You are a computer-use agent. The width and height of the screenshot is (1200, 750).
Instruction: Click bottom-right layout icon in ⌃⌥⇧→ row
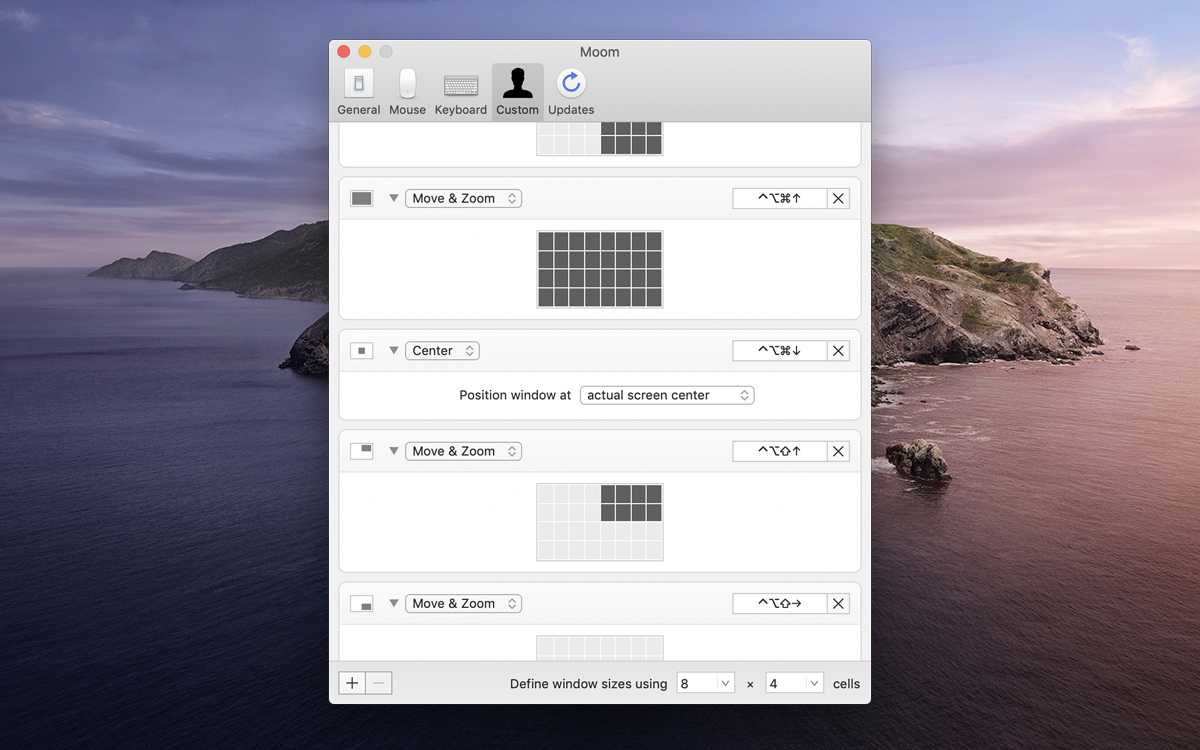coord(362,604)
